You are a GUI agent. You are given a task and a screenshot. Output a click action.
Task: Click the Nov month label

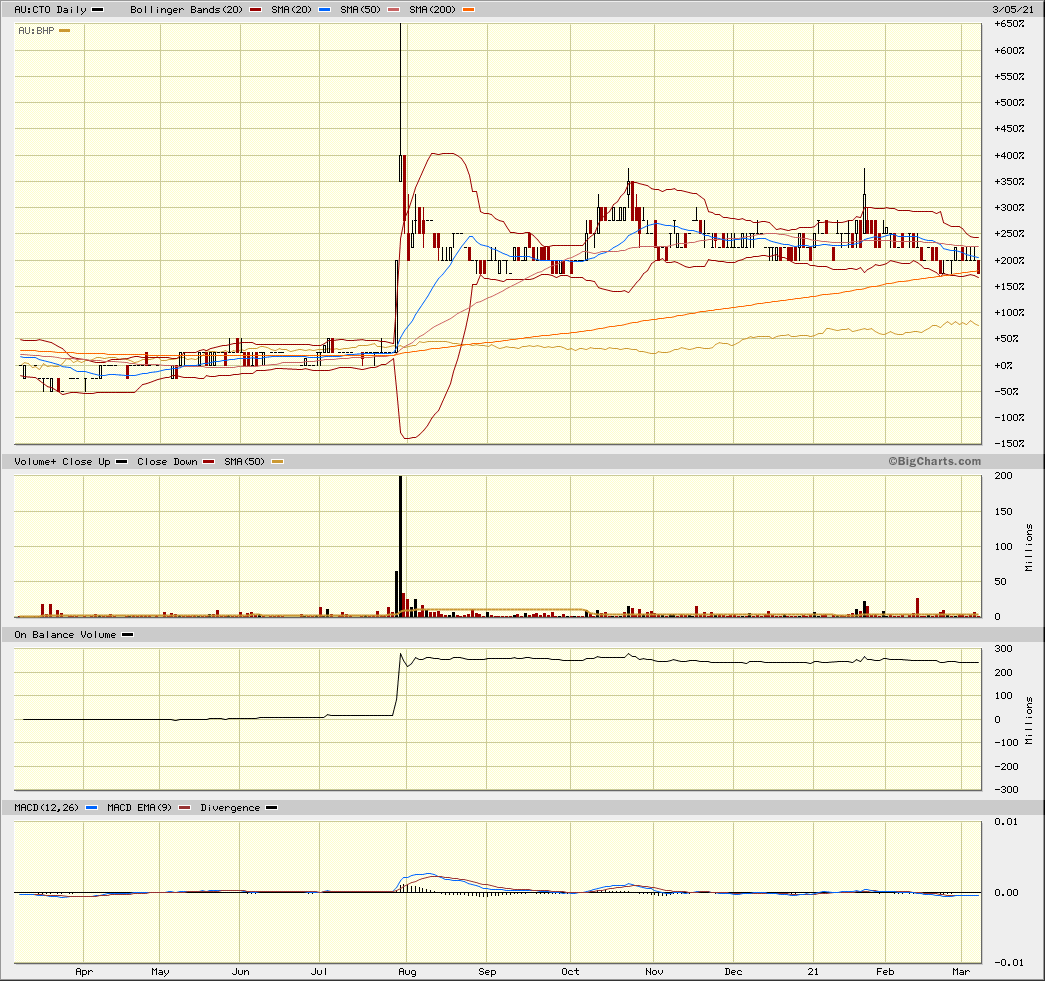click(x=654, y=972)
